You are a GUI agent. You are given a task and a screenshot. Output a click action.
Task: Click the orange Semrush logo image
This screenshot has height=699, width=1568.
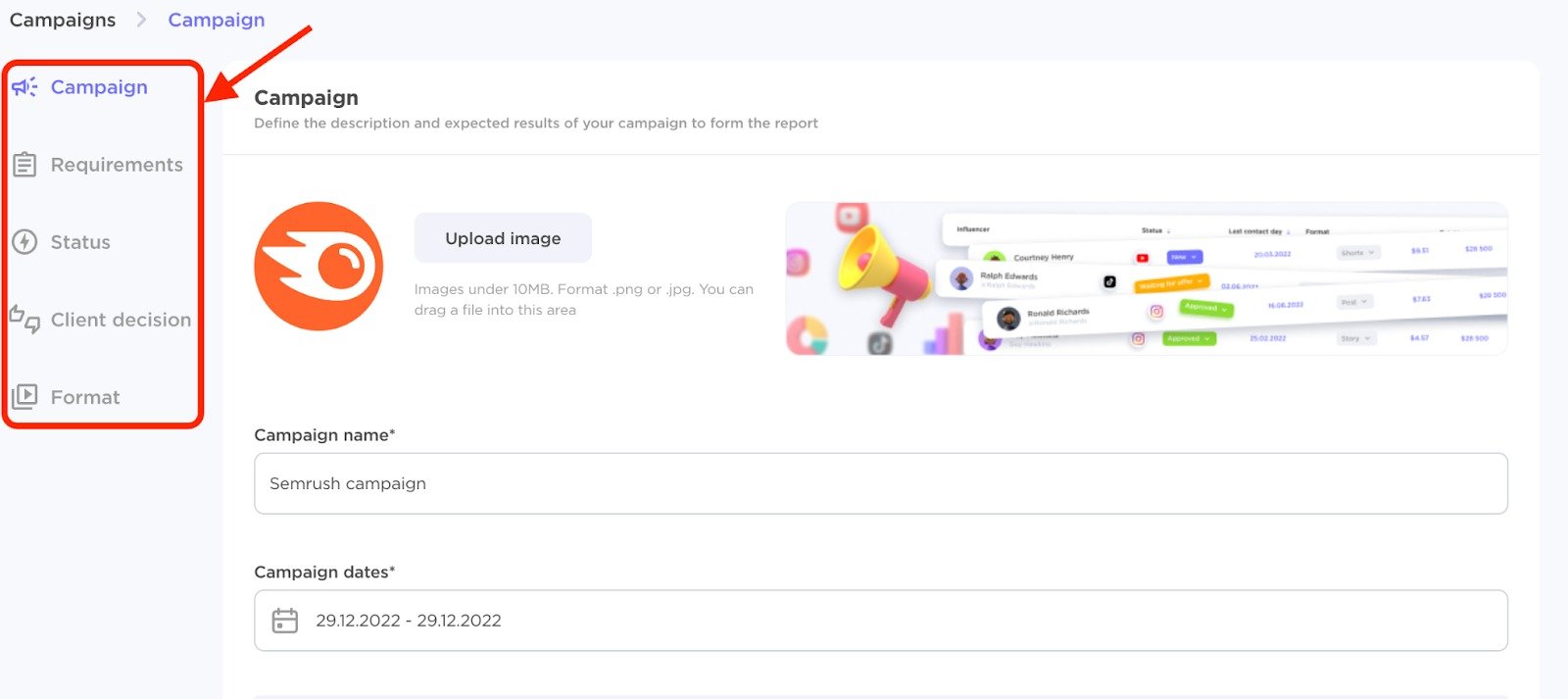point(318,266)
